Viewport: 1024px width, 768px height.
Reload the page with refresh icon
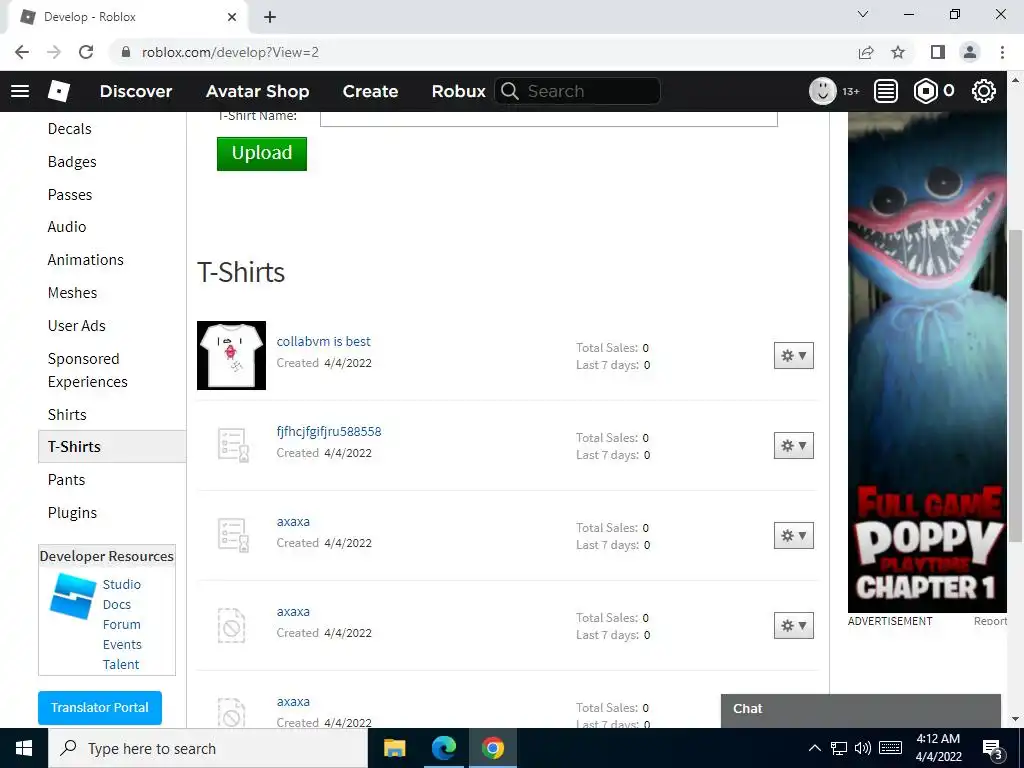(x=86, y=52)
